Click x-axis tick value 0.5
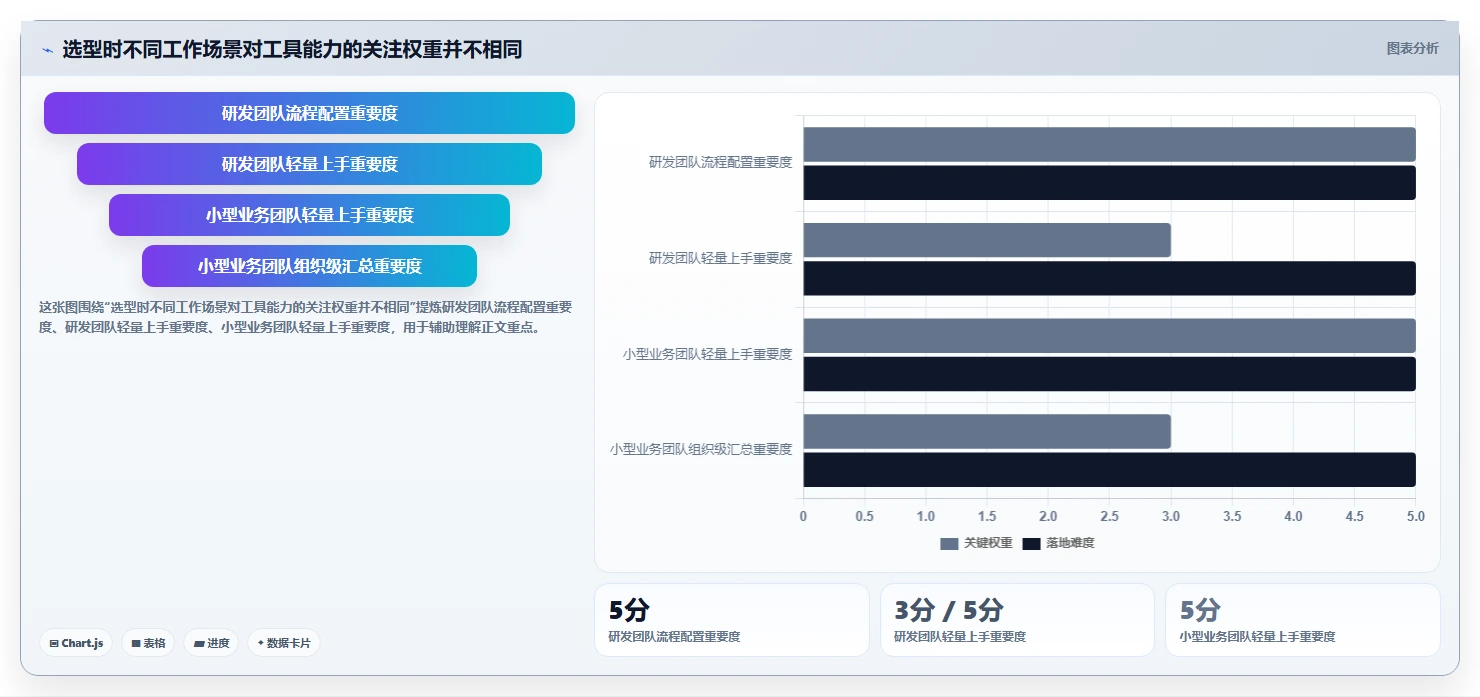This screenshot has height=697, width=1480. 864,516
